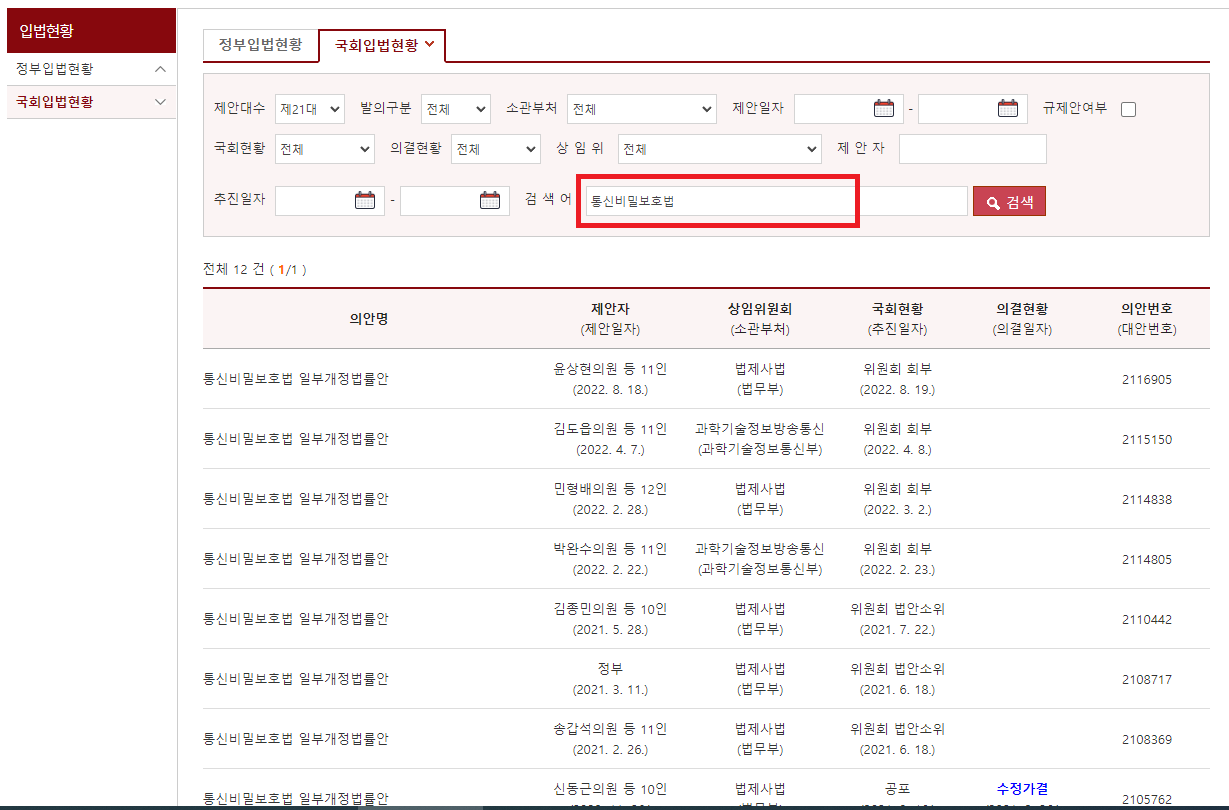Click the 상임위원회 column header
Viewport: 1229px width, 810px height.
(x=760, y=309)
